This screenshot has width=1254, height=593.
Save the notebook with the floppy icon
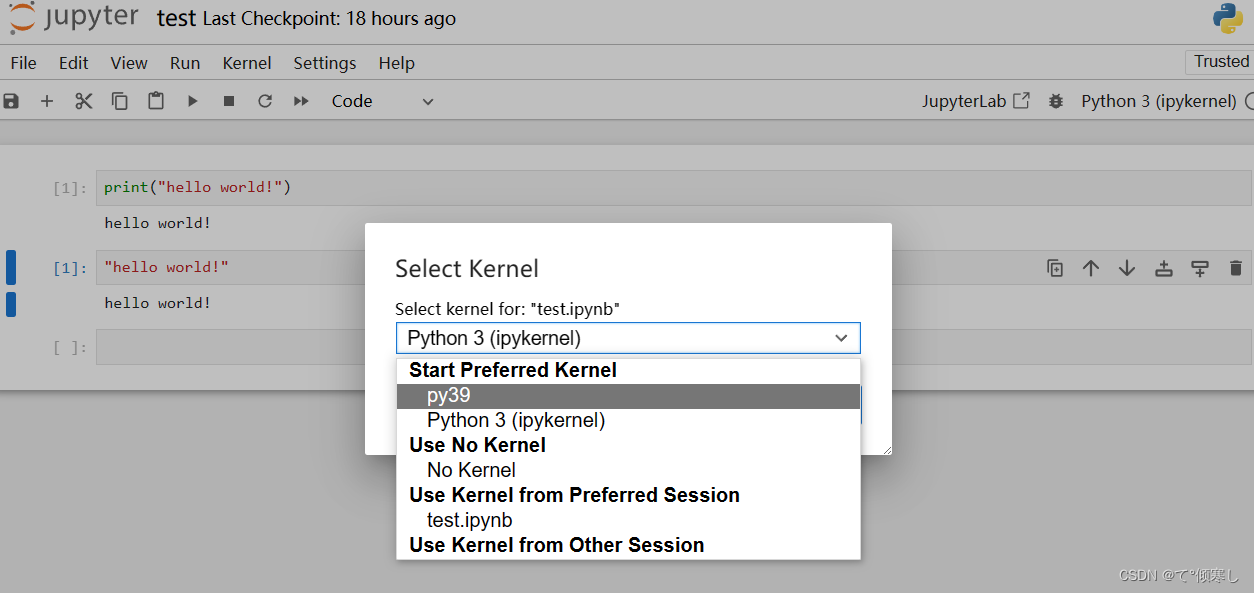point(11,101)
